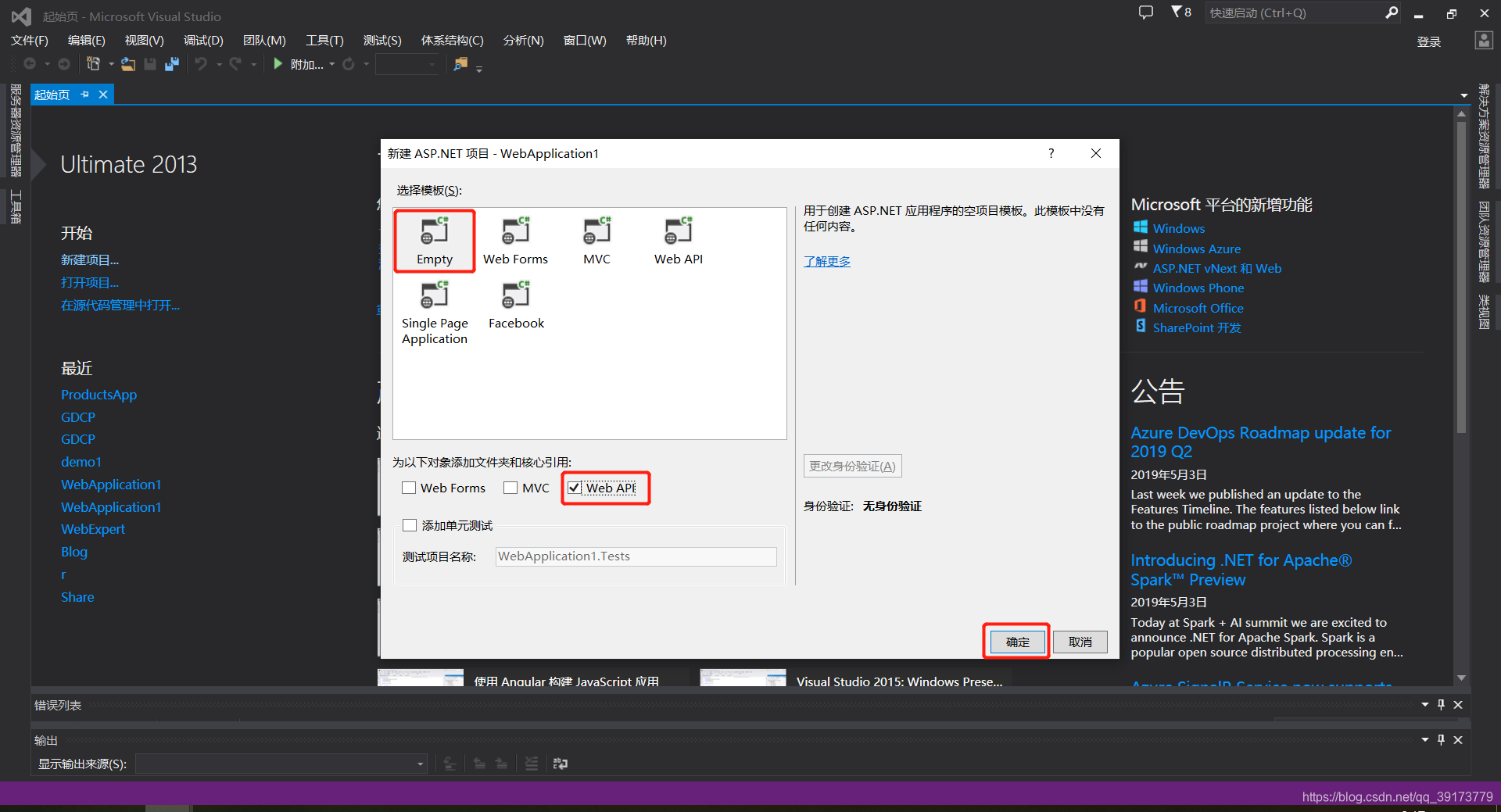
Task: Uncheck the Web API core references checkbox
Action: click(x=575, y=488)
